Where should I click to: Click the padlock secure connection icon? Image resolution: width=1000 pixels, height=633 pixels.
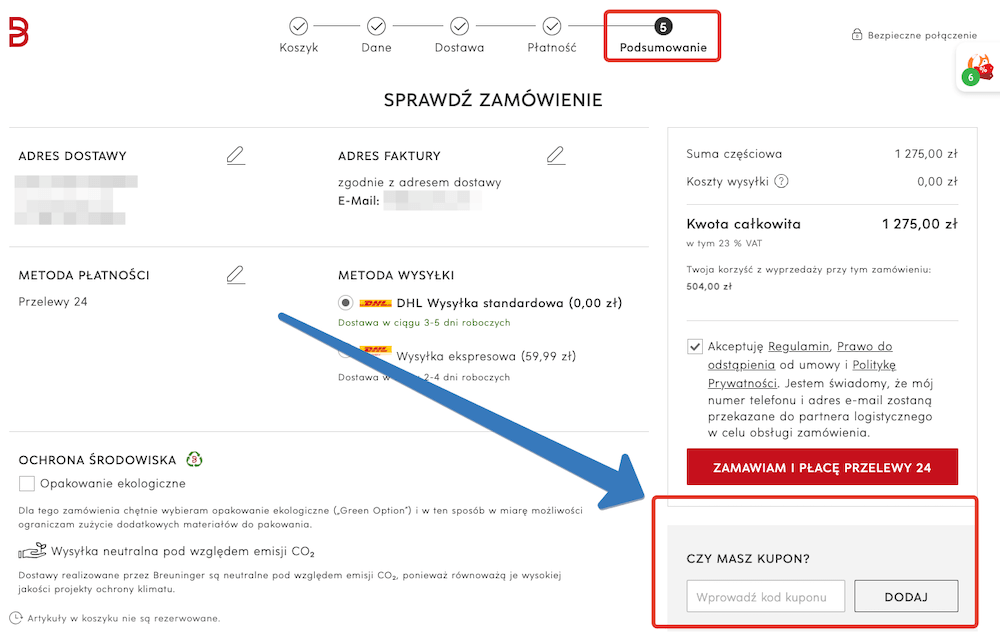click(858, 34)
